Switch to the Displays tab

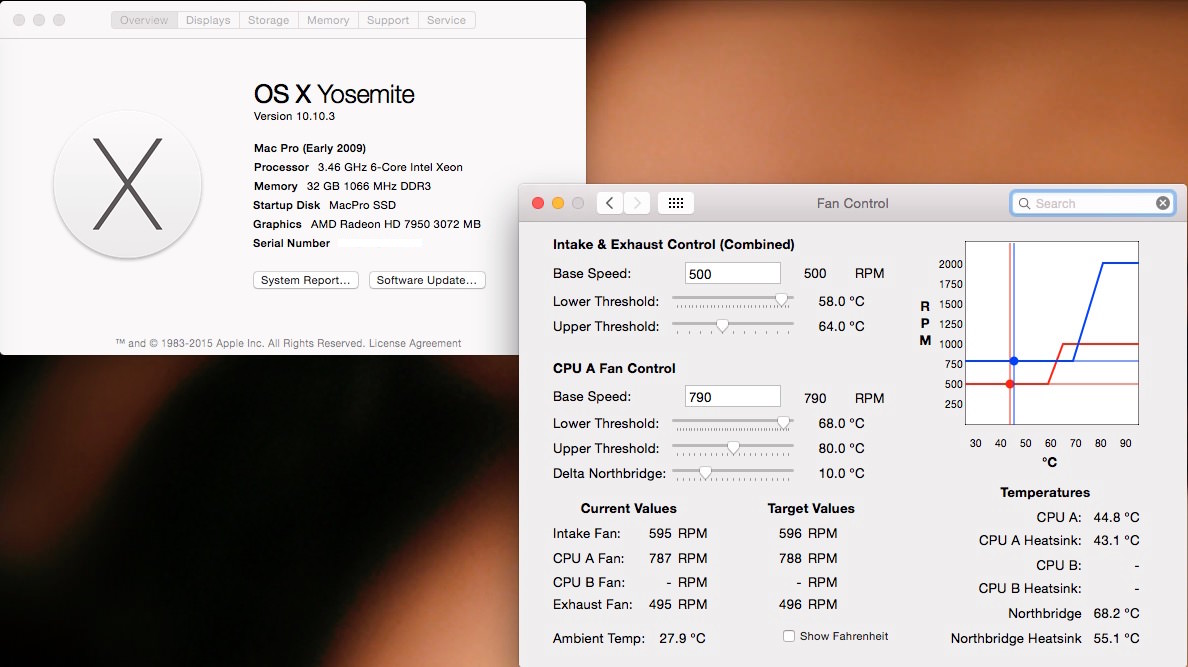(x=208, y=20)
